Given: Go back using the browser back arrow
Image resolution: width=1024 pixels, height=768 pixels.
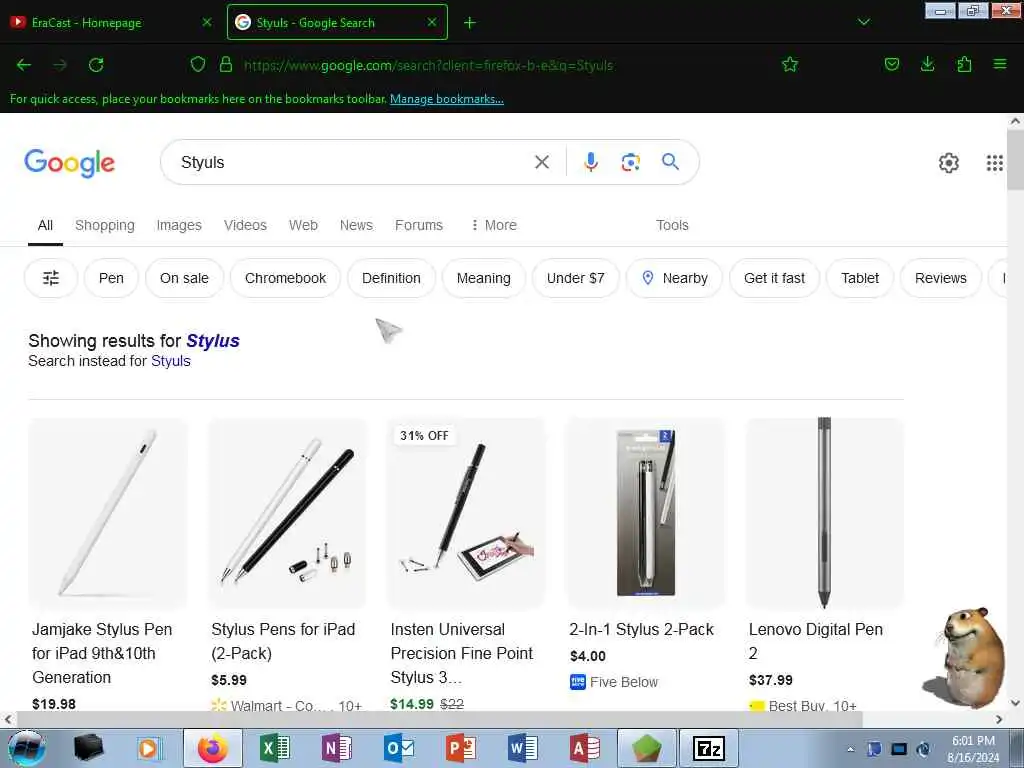Looking at the screenshot, I should click(x=24, y=65).
